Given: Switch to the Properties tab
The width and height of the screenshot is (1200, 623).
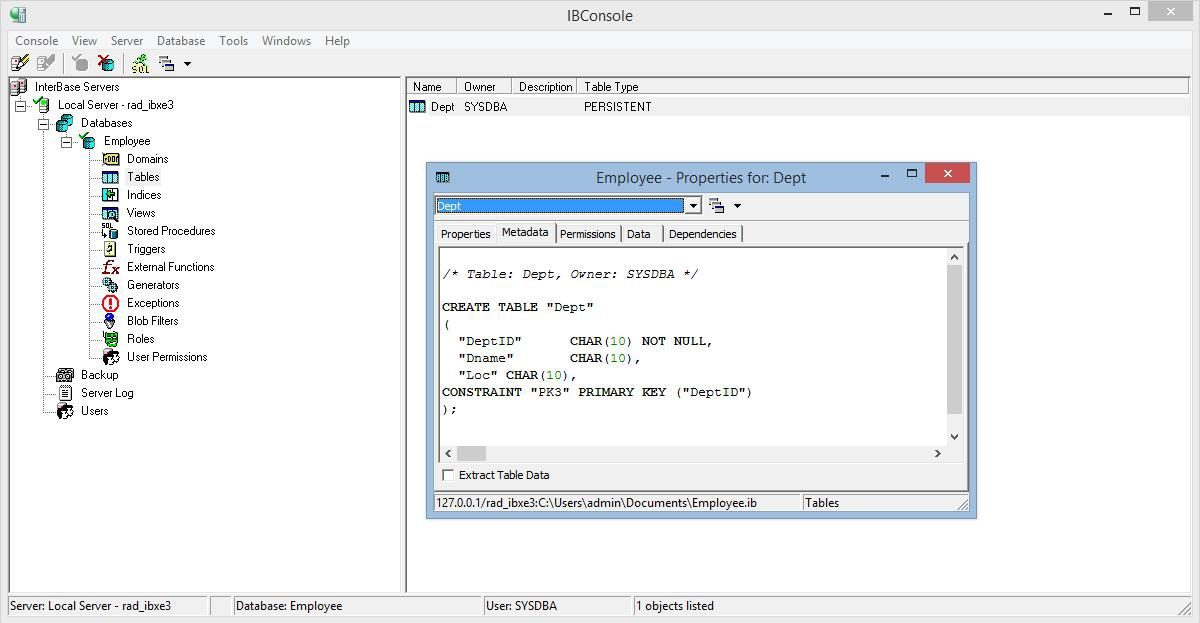Looking at the screenshot, I should [x=466, y=234].
